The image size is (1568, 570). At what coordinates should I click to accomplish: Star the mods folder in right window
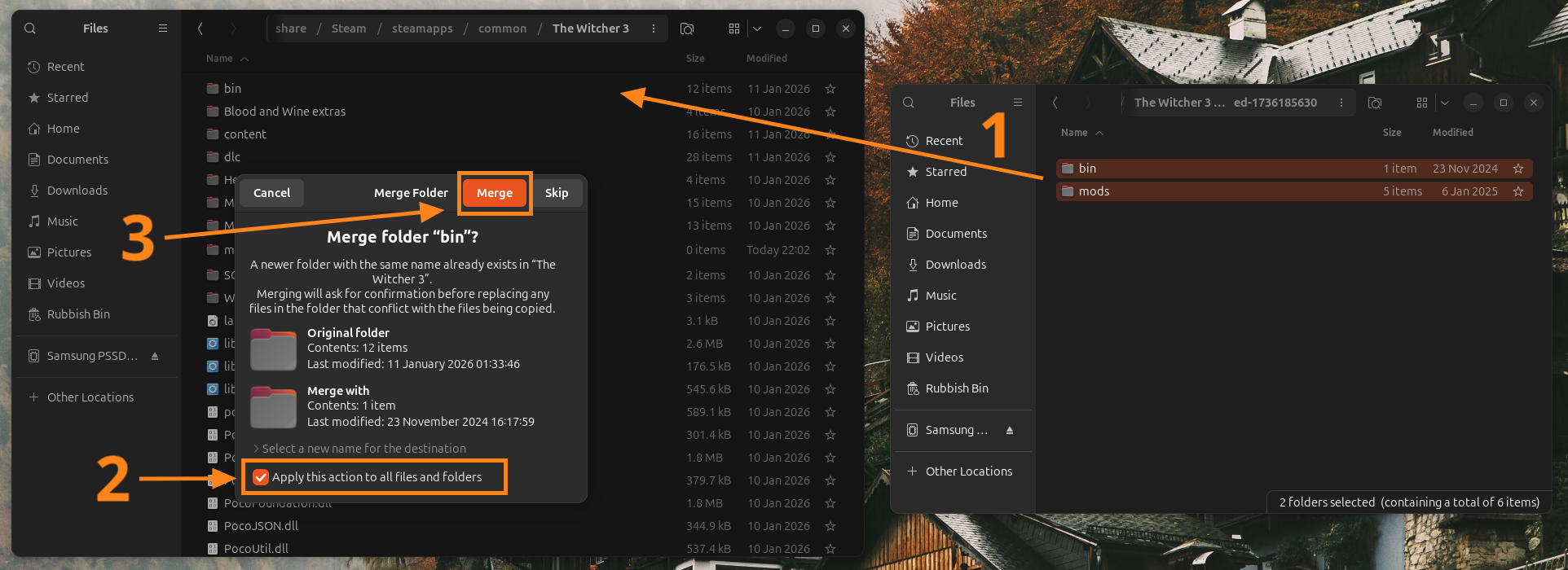1518,191
